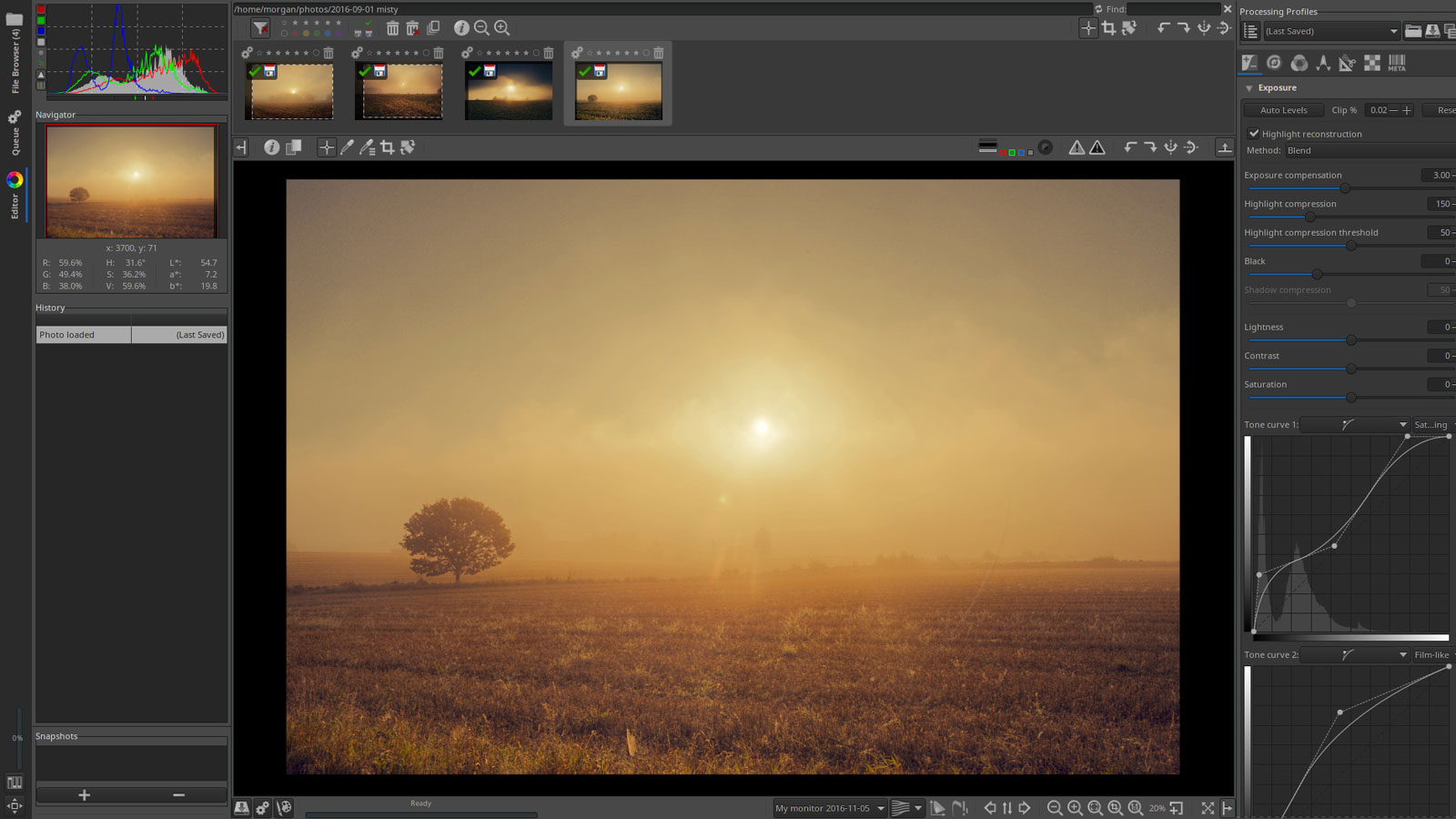Open the Metadata tool tab

[x=1397, y=62]
